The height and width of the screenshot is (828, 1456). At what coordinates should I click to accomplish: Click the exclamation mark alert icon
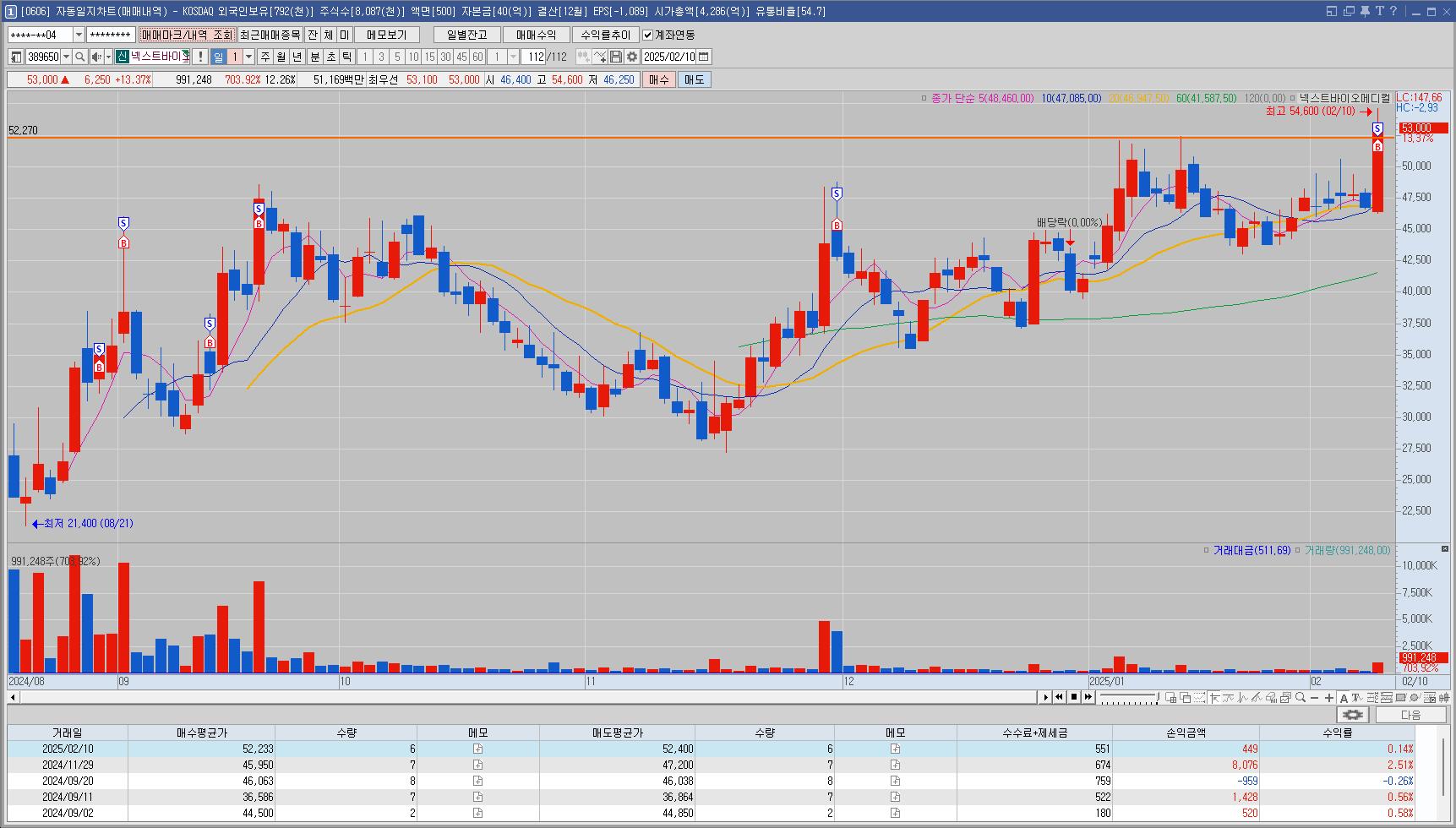[x=199, y=57]
